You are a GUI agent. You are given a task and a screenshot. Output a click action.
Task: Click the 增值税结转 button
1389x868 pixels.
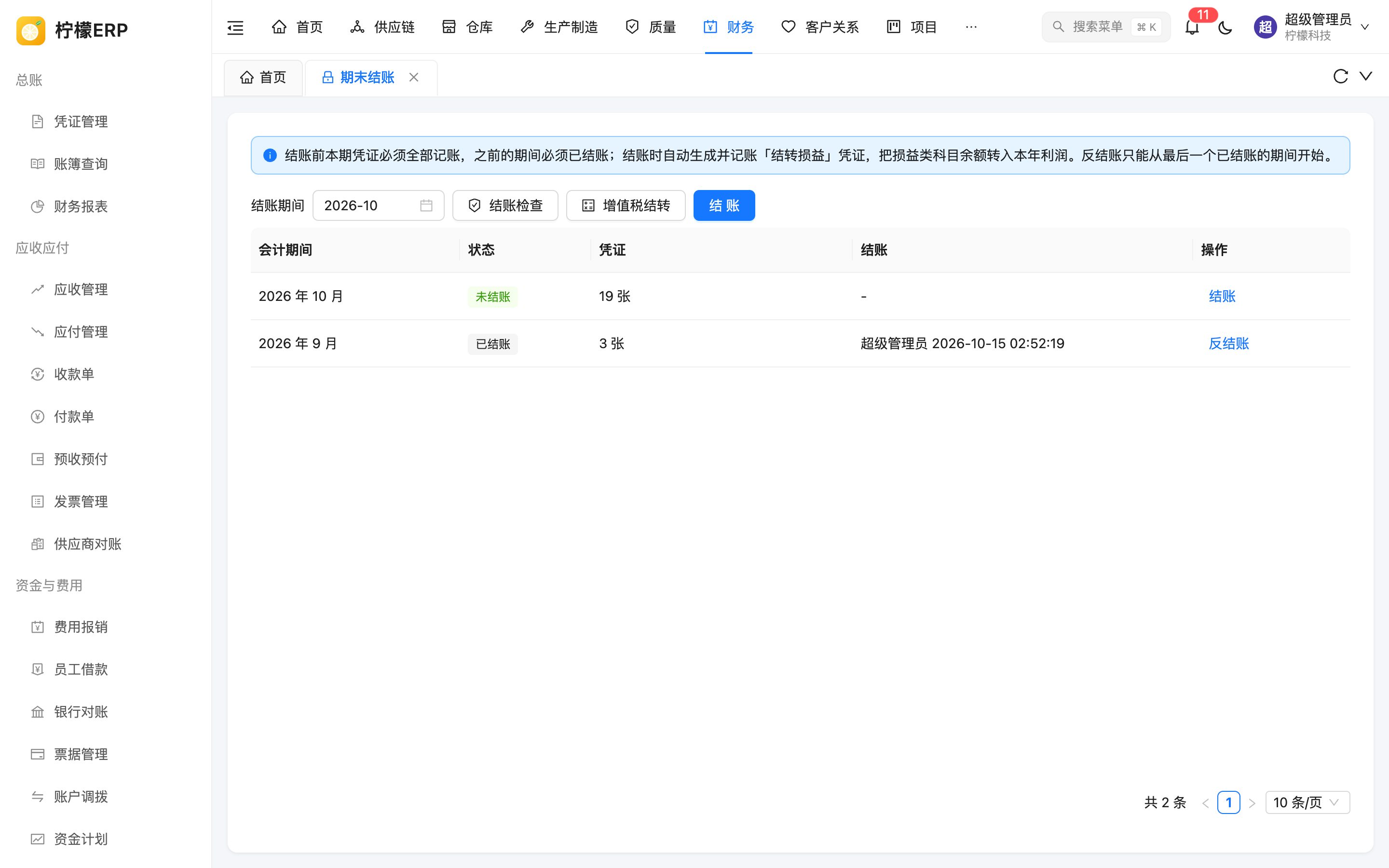click(626, 205)
